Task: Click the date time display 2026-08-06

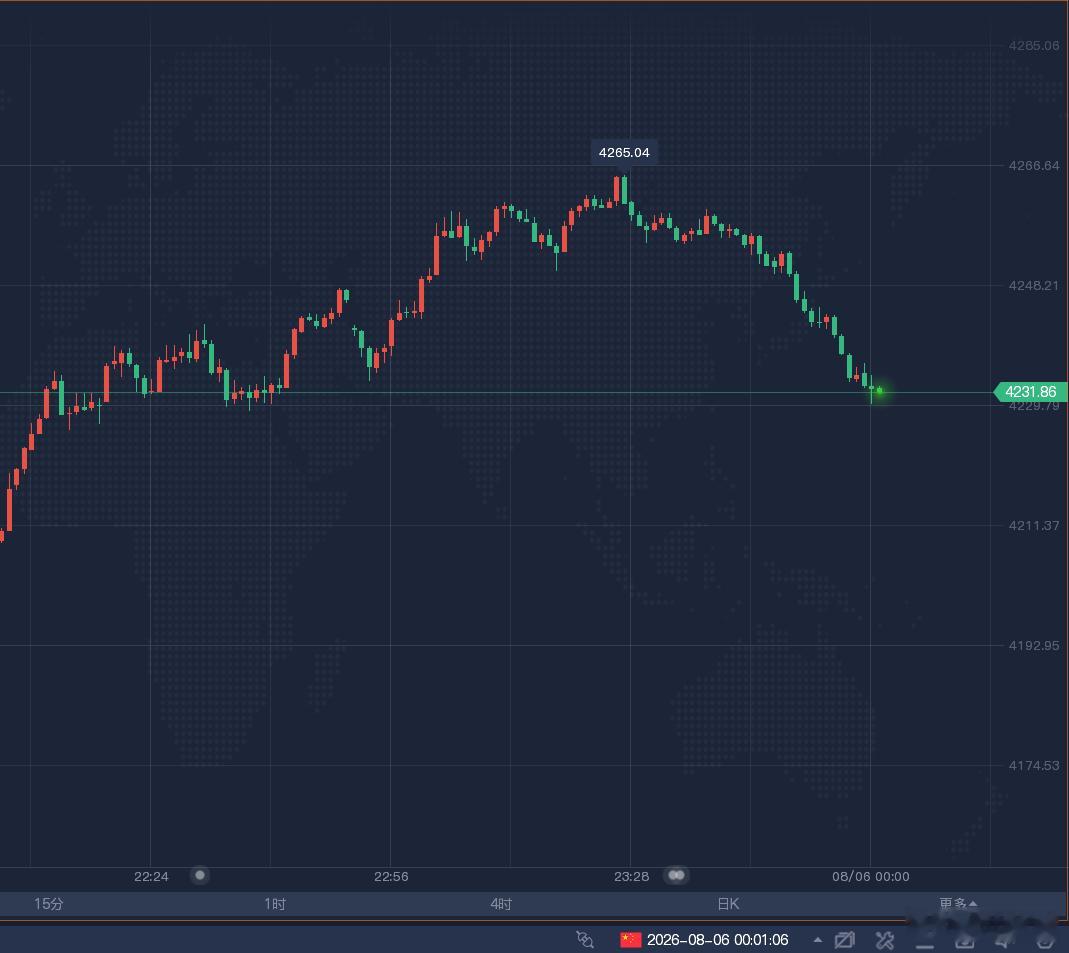Action: 717,940
